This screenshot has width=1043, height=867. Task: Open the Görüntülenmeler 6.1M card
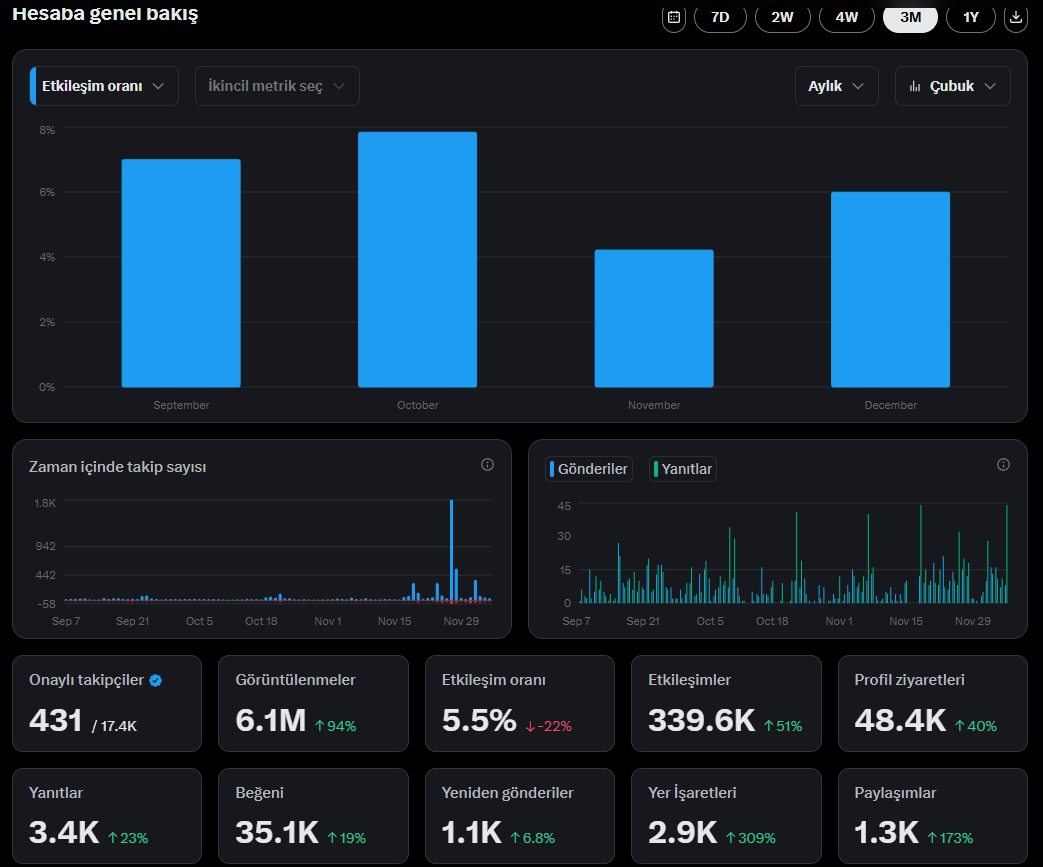[x=313, y=703]
